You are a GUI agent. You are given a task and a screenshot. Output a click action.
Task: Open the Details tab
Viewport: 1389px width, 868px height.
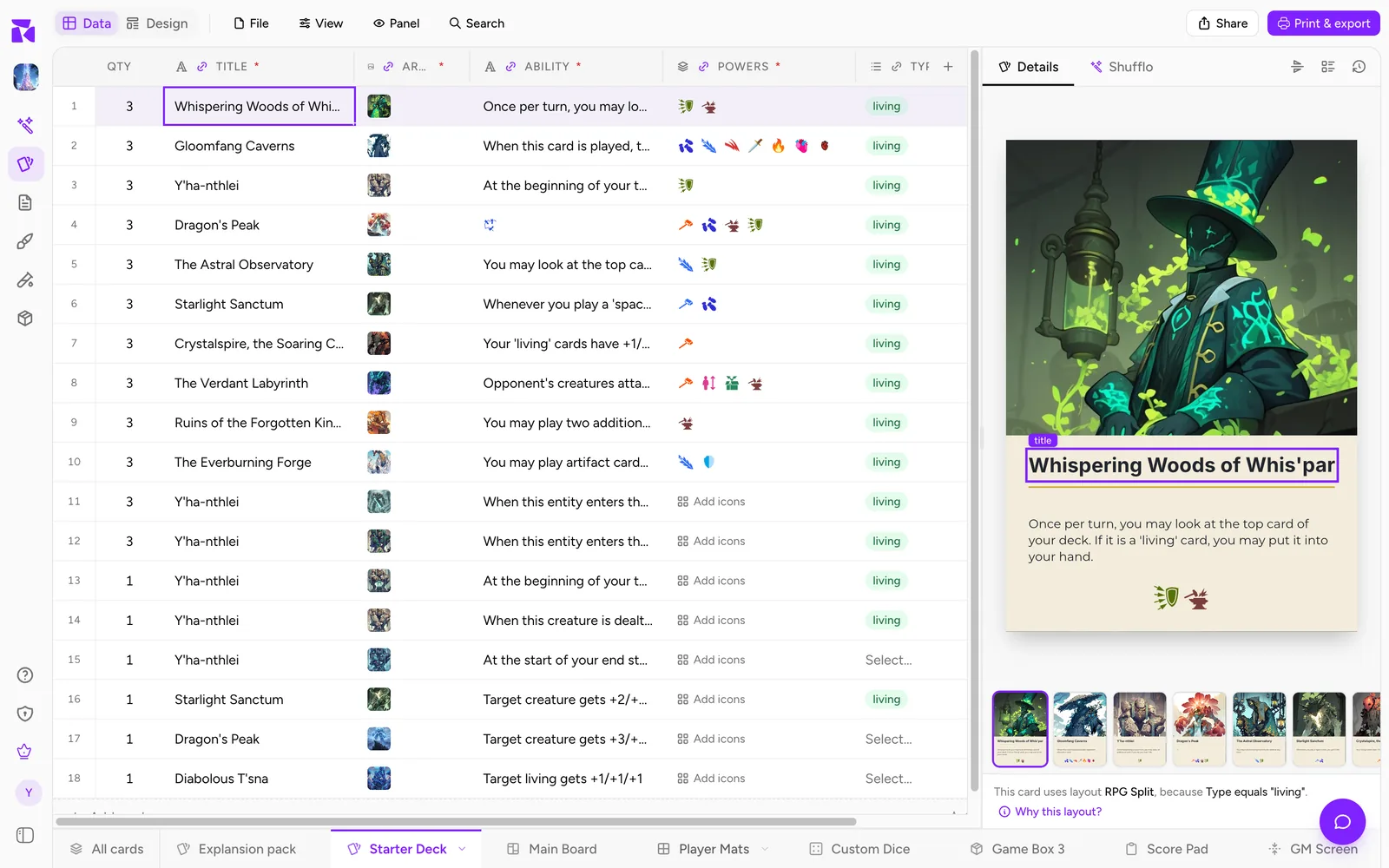point(1029,67)
